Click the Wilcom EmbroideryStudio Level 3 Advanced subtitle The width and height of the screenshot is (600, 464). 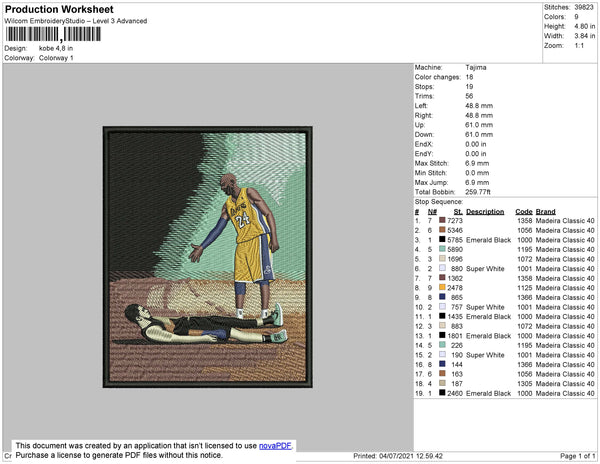76,21
